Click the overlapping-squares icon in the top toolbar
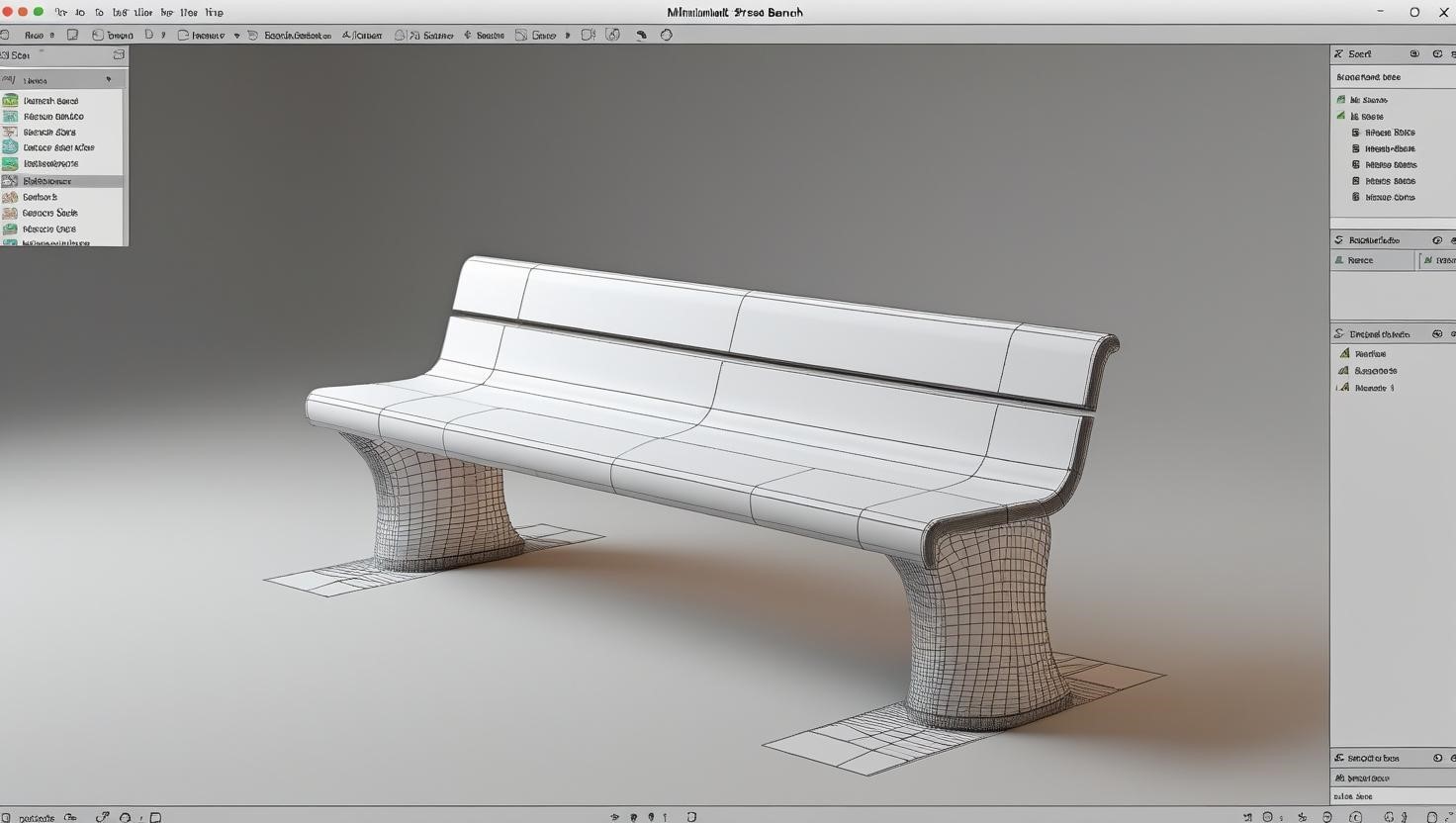1456x823 pixels. 613,35
